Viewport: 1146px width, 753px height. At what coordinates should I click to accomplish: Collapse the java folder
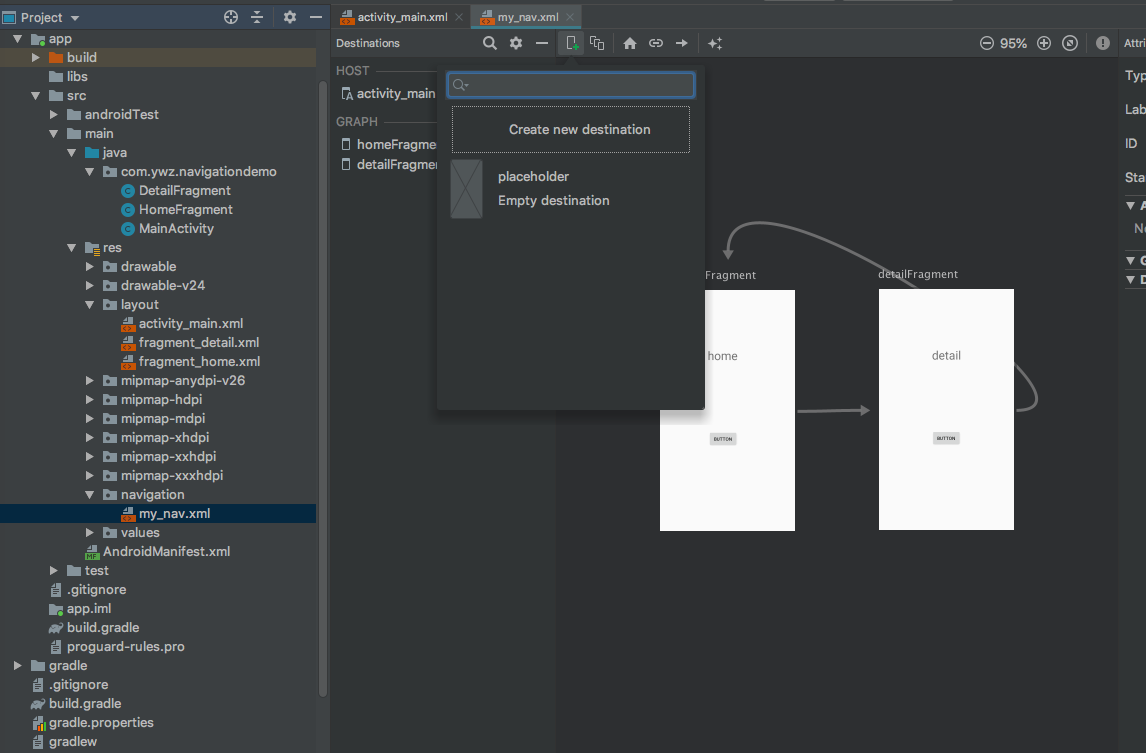pyautogui.click(x=72, y=153)
